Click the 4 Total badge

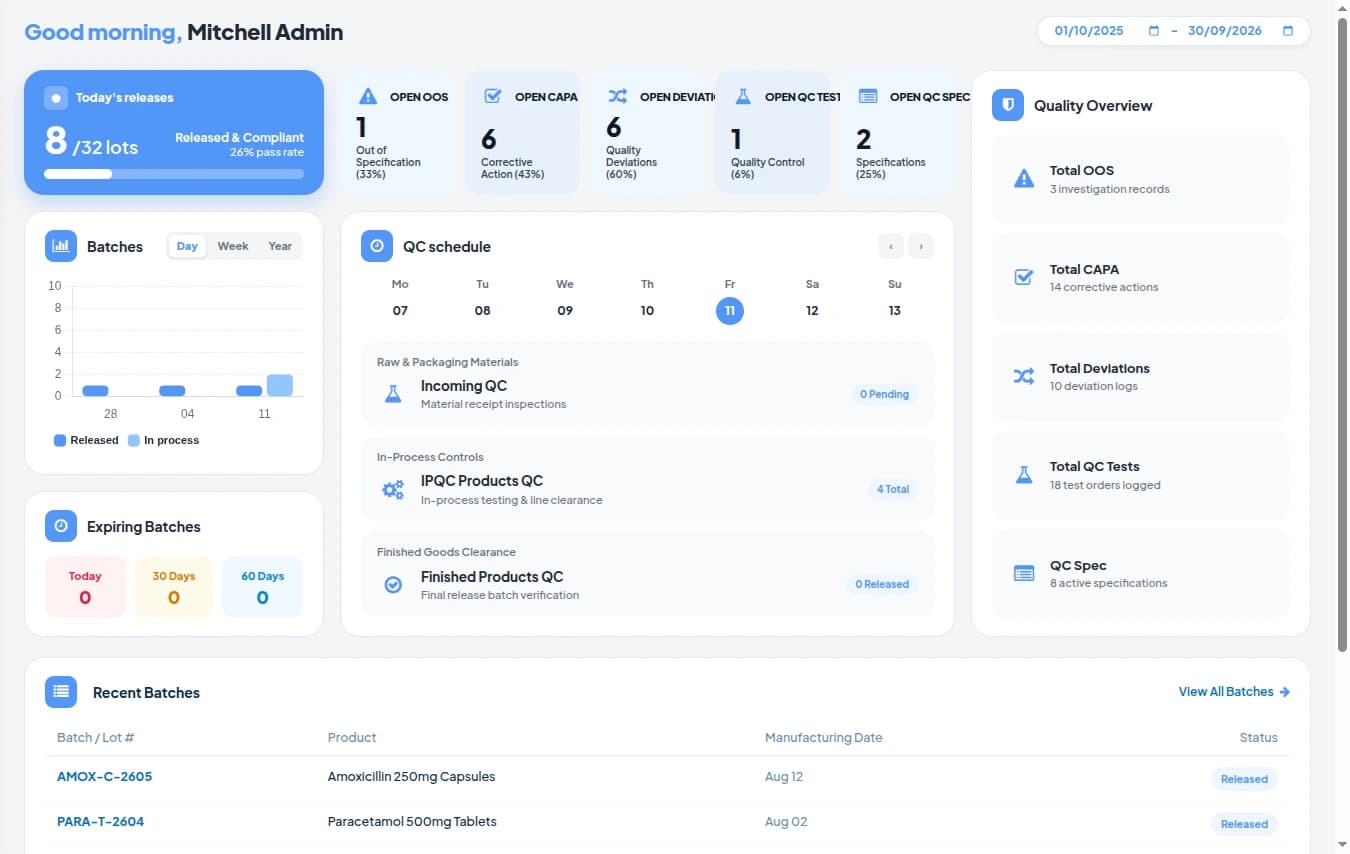click(893, 489)
